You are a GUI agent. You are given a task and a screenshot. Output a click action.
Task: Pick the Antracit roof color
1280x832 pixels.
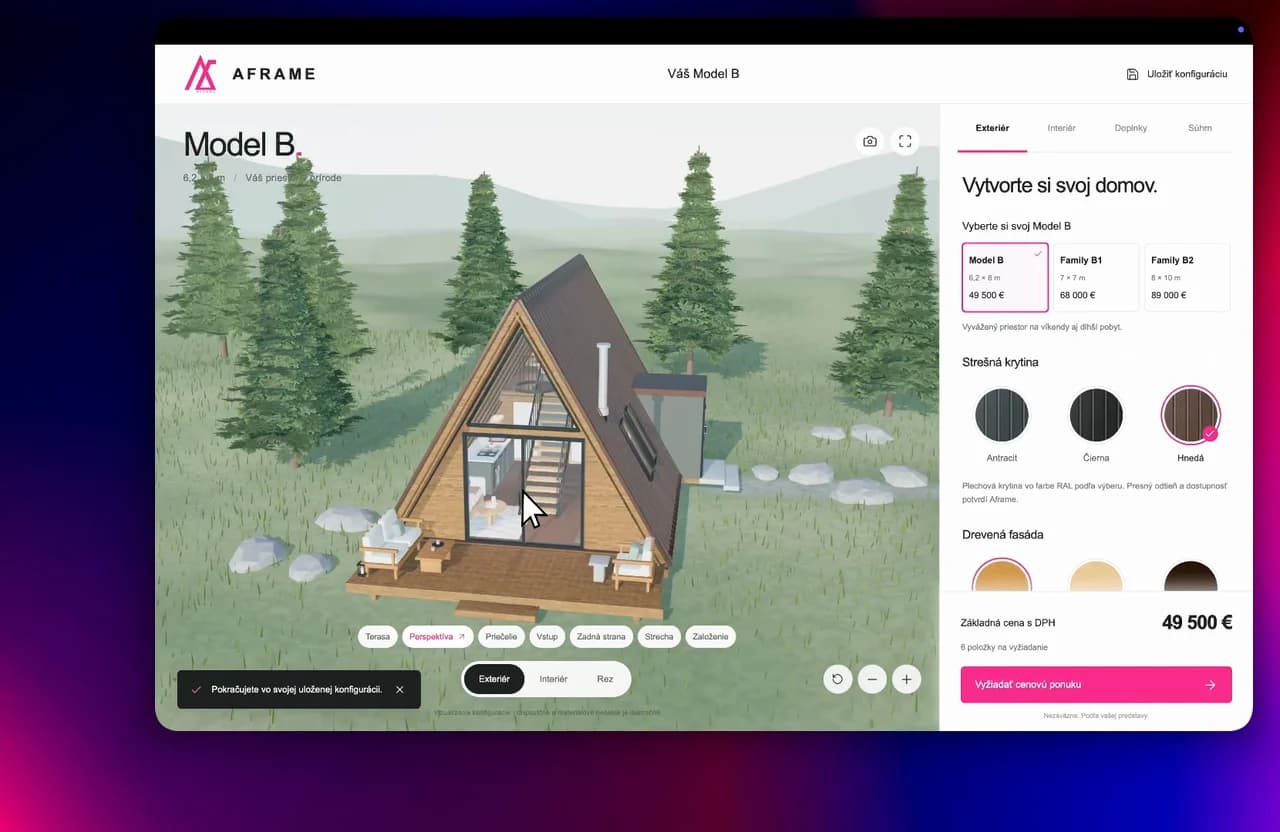click(x=1002, y=415)
